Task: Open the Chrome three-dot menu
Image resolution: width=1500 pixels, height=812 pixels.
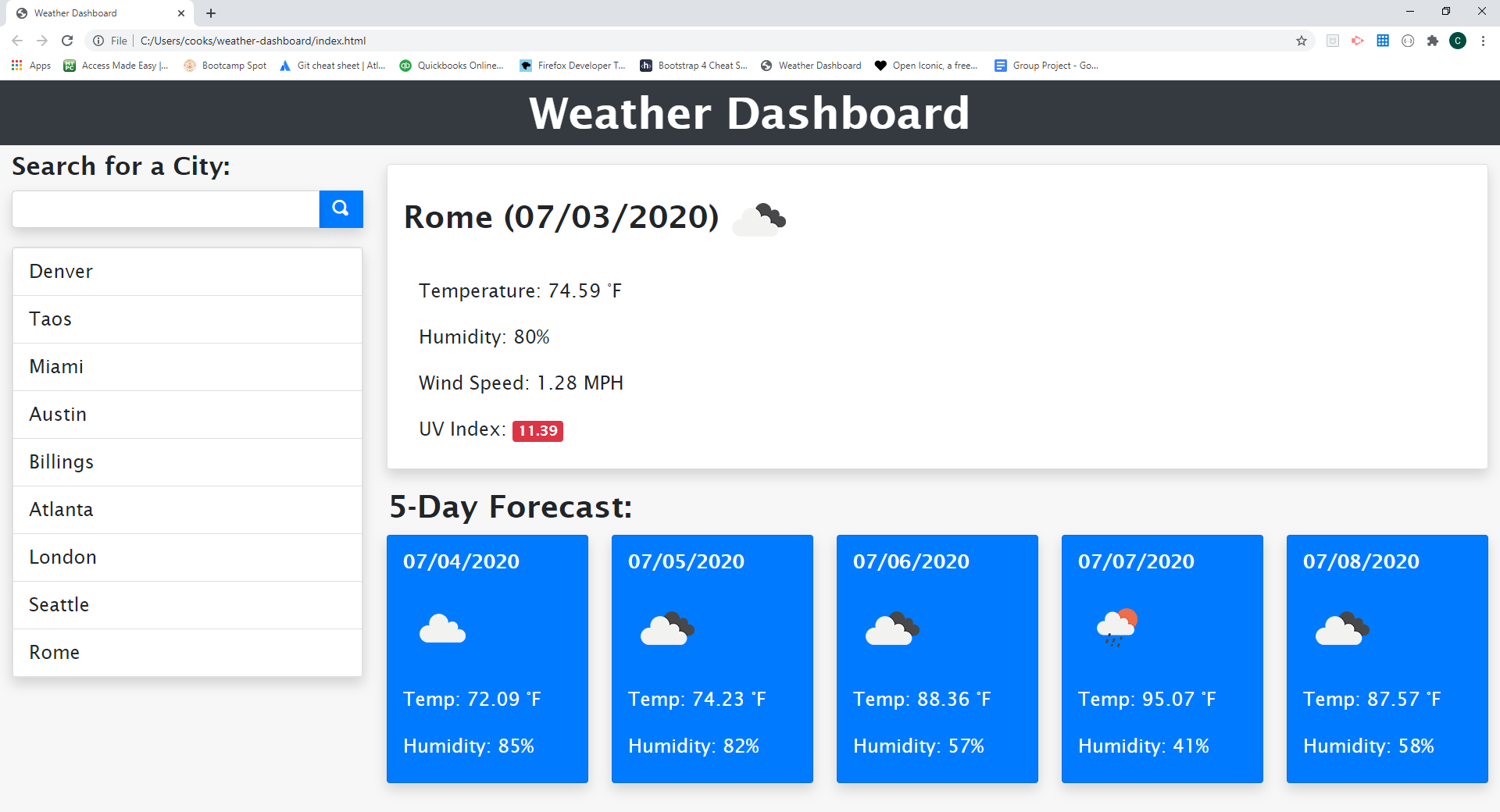Action: click(1483, 41)
